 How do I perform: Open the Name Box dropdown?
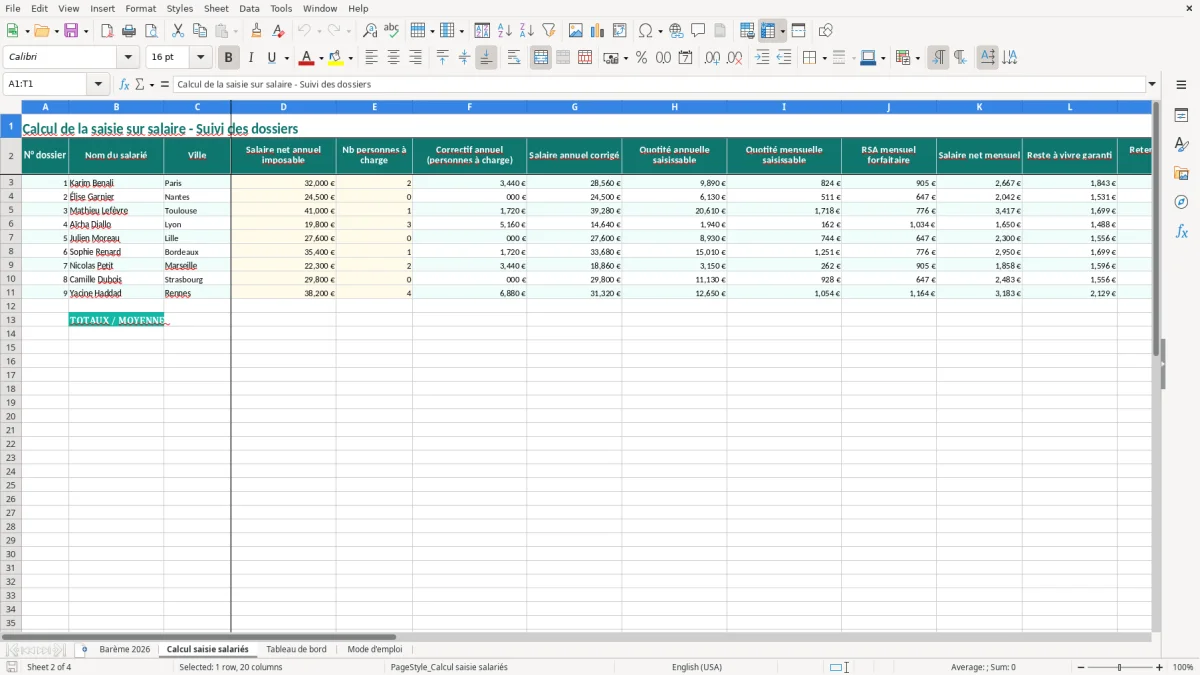(x=98, y=85)
